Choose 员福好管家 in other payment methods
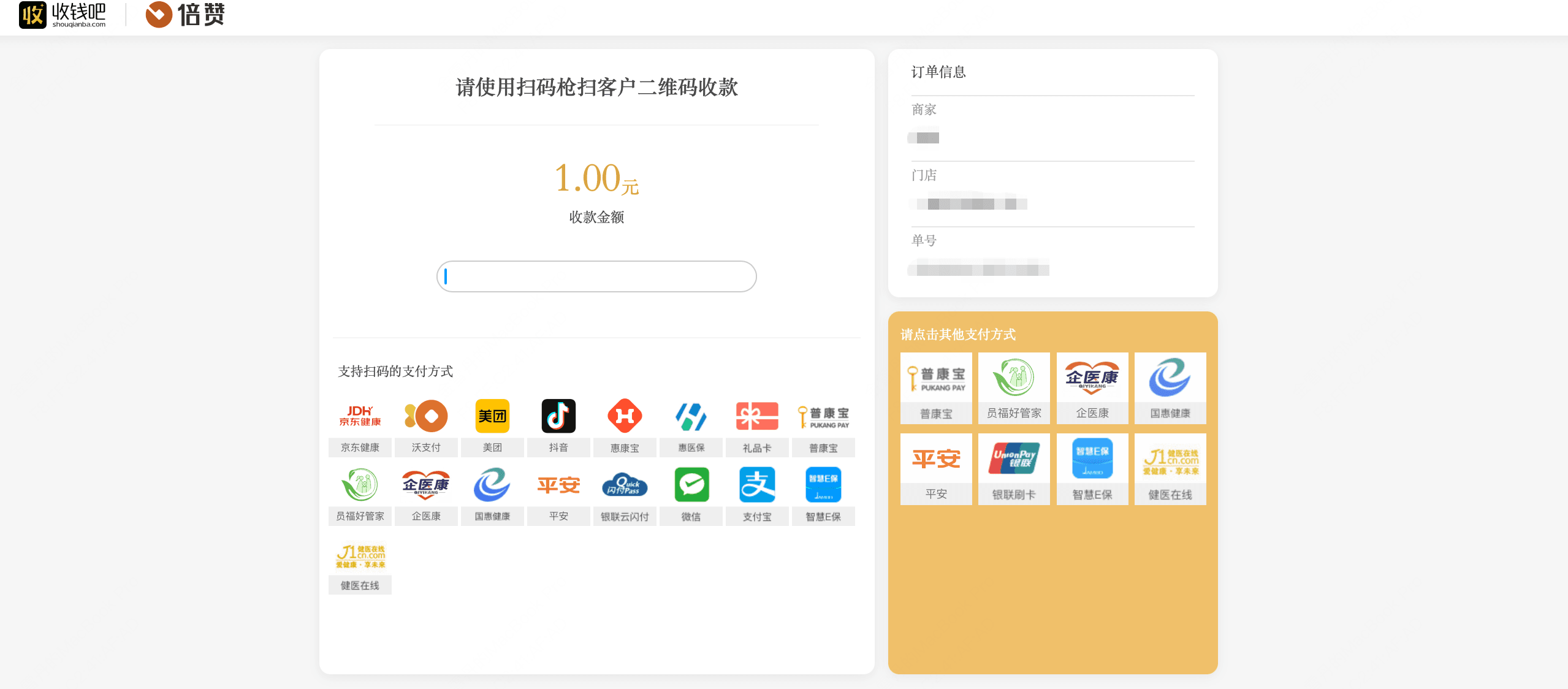This screenshot has height=689, width=1568. [x=1014, y=388]
